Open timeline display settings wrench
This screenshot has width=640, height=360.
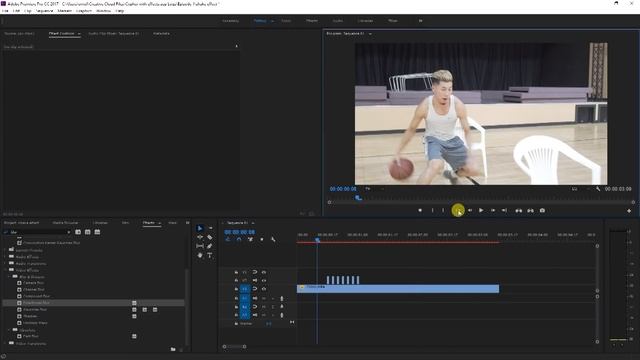[273, 240]
